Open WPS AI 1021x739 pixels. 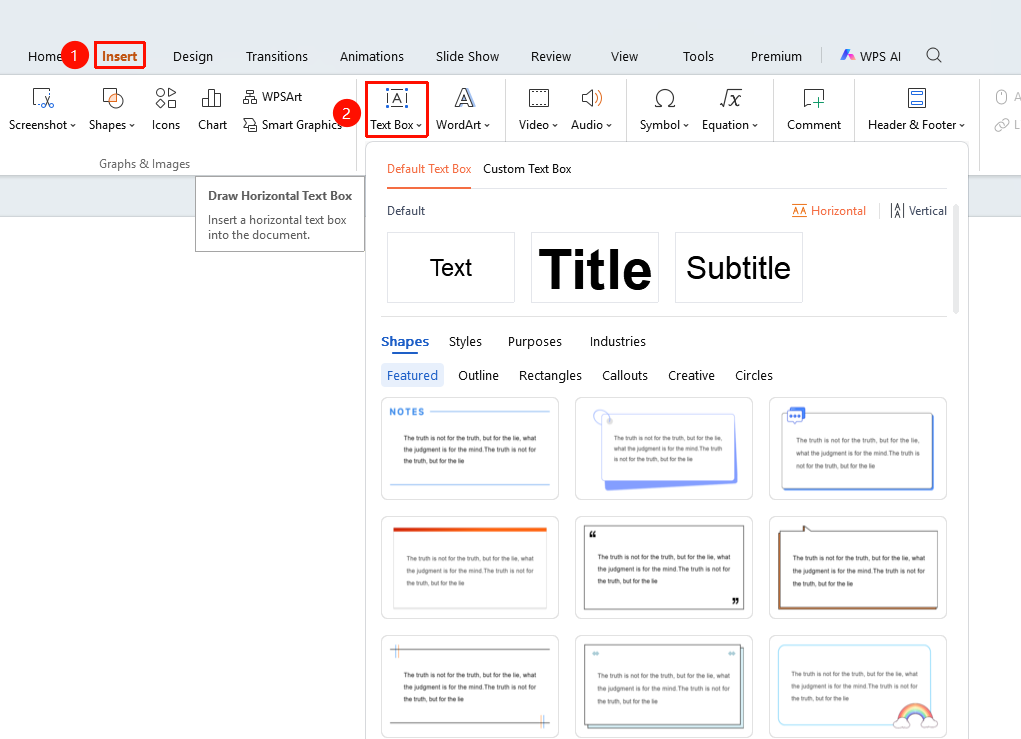pos(871,56)
